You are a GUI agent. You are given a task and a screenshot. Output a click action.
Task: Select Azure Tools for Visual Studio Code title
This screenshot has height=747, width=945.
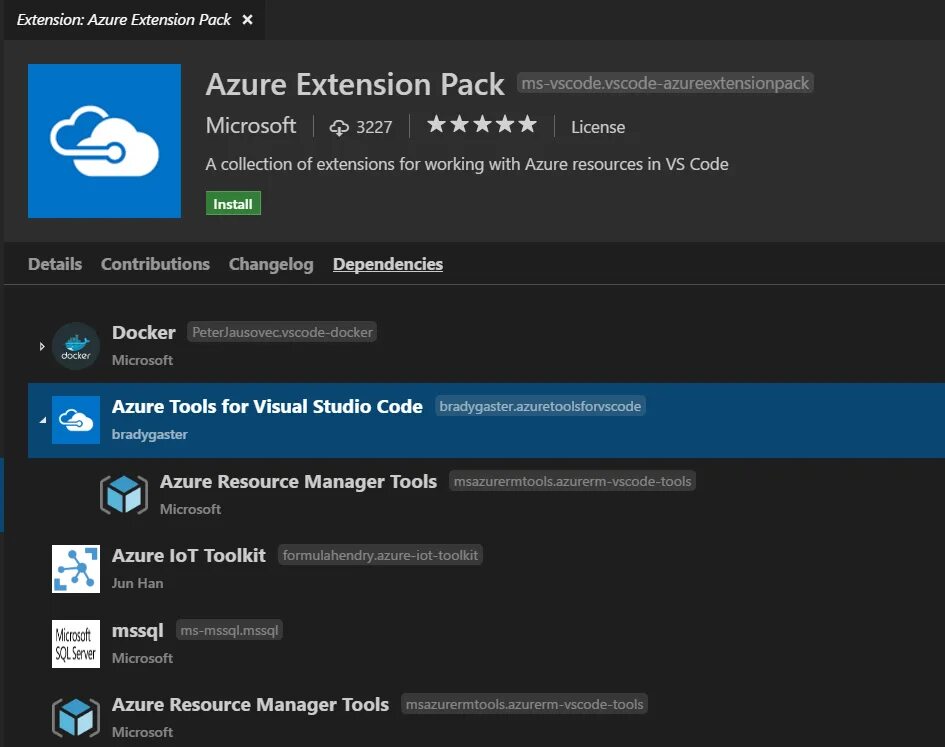point(267,406)
